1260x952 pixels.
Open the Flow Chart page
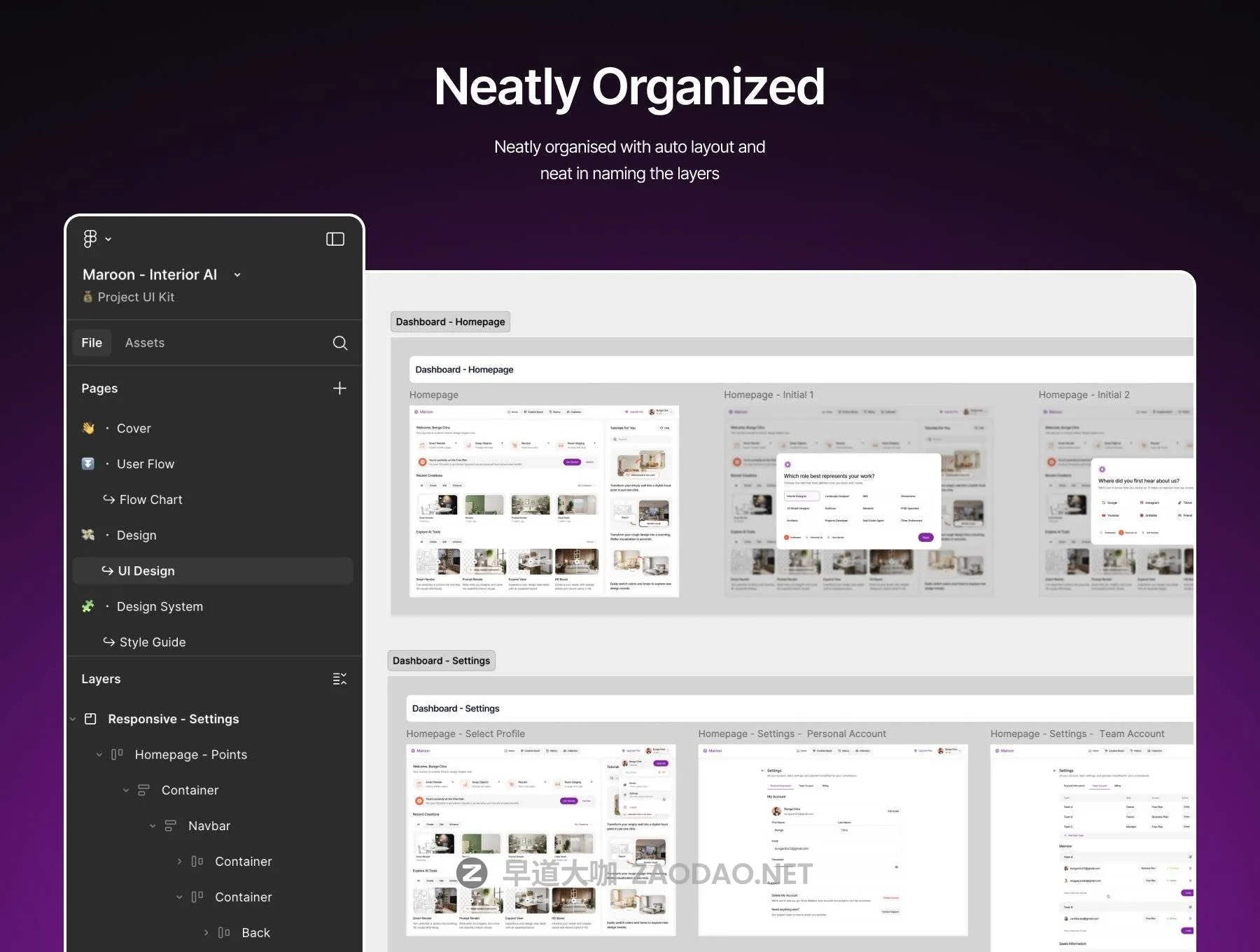coord(150,500)
